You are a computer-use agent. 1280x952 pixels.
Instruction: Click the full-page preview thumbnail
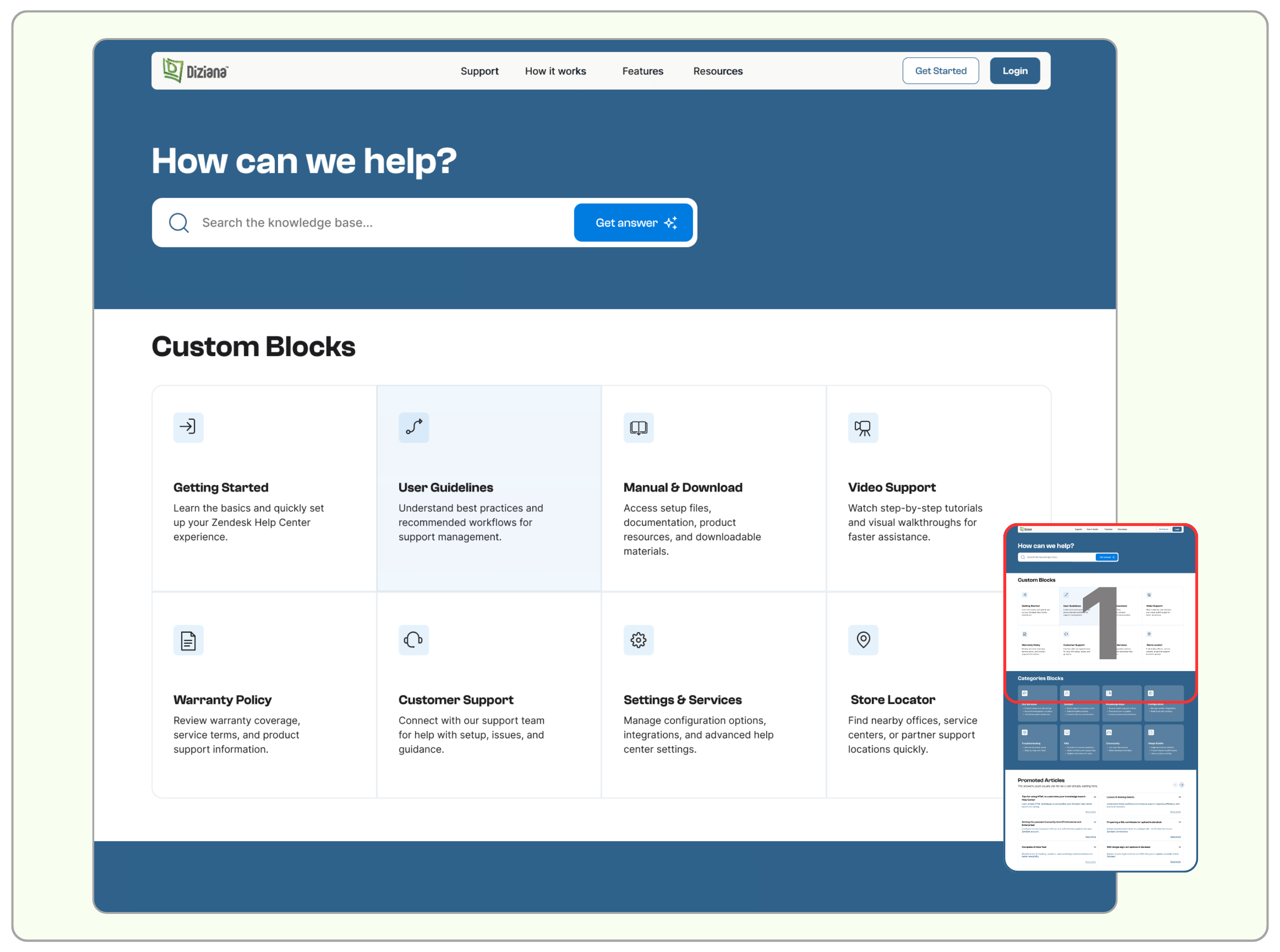[x=1100, y=697]
